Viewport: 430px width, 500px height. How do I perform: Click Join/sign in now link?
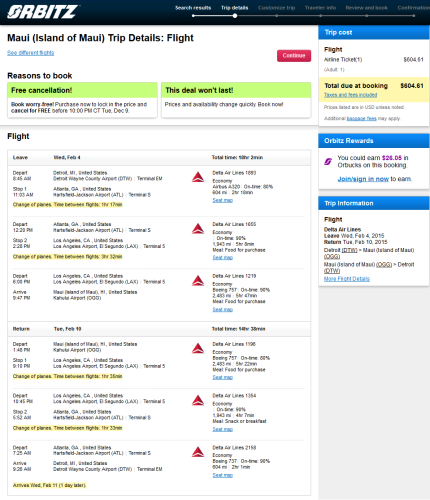point(363,179)
